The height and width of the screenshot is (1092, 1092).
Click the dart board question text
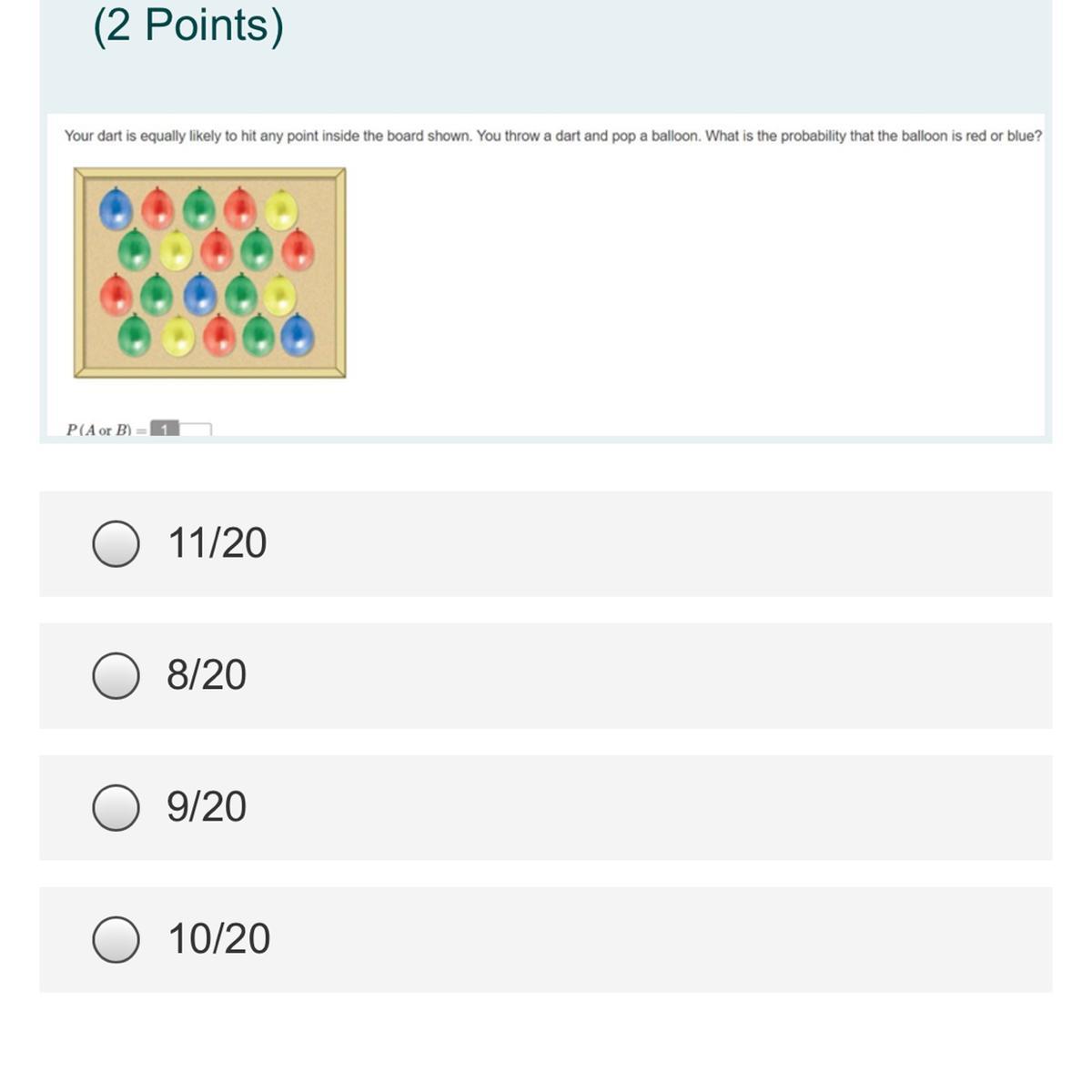[x=552, y=136]
